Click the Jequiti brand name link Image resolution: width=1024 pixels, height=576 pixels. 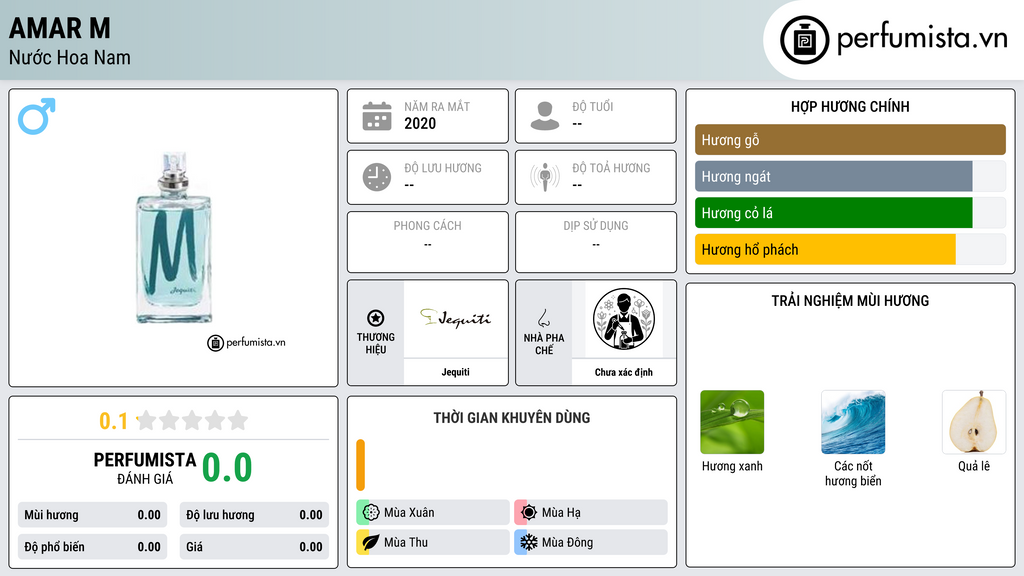pos(455,372)
